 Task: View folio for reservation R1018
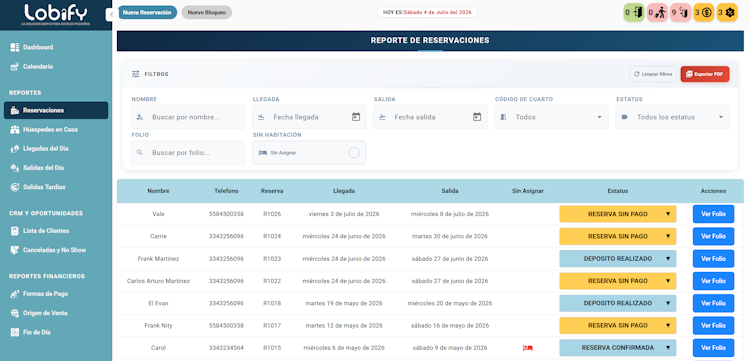[713, 303]
